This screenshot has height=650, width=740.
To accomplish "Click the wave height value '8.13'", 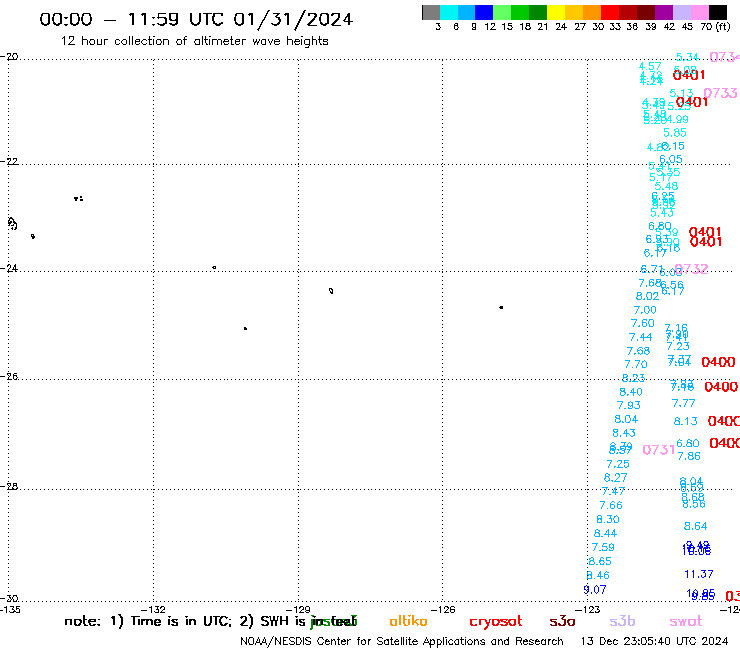I will point(686,421).
